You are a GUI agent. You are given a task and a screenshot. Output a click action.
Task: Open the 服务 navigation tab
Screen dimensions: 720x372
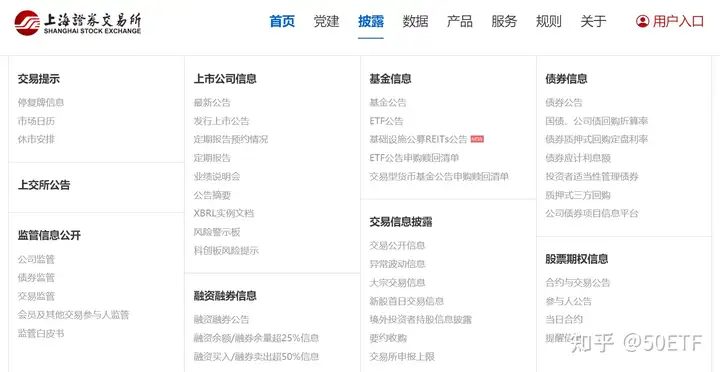pyautogui.click(x=504, y=21)
